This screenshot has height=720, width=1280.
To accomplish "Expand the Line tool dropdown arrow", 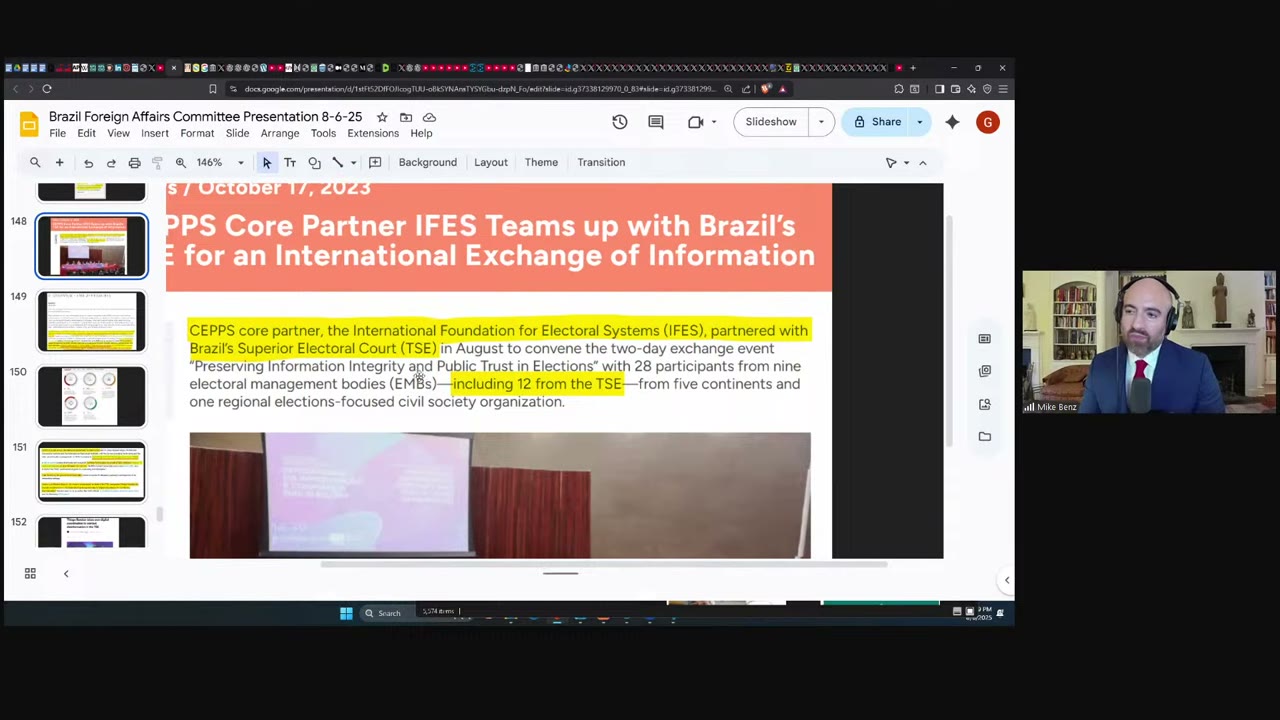I will coord(353,163).
